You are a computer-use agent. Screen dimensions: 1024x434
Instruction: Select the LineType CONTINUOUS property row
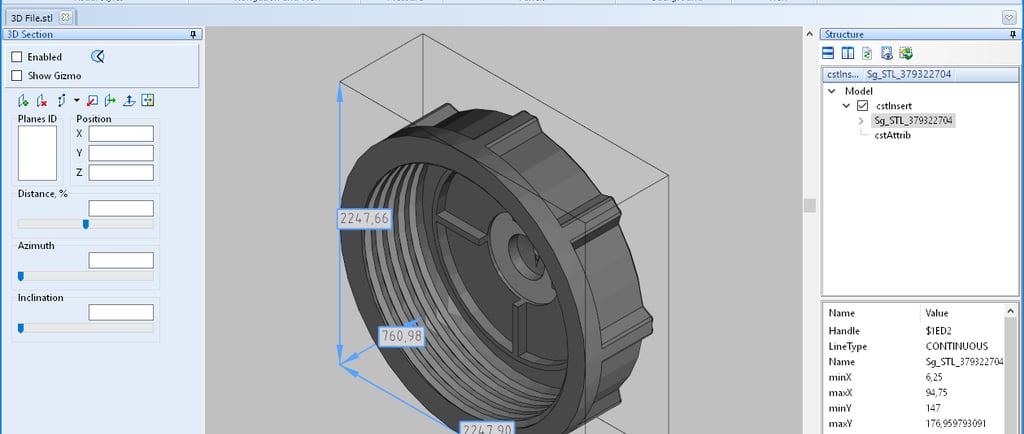913,347
